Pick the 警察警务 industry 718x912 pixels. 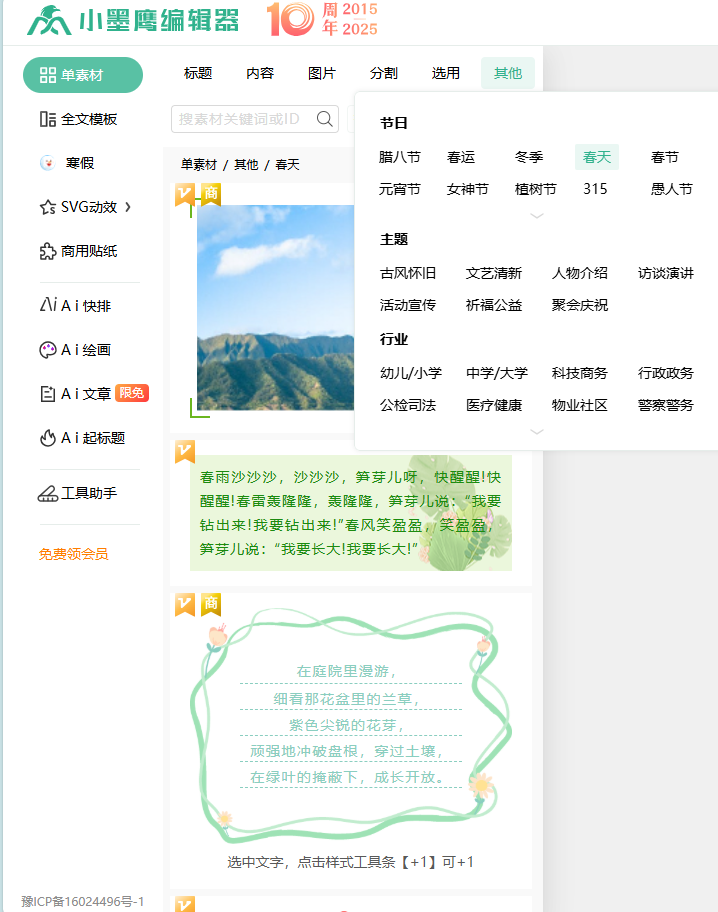[x=666, y=405]
